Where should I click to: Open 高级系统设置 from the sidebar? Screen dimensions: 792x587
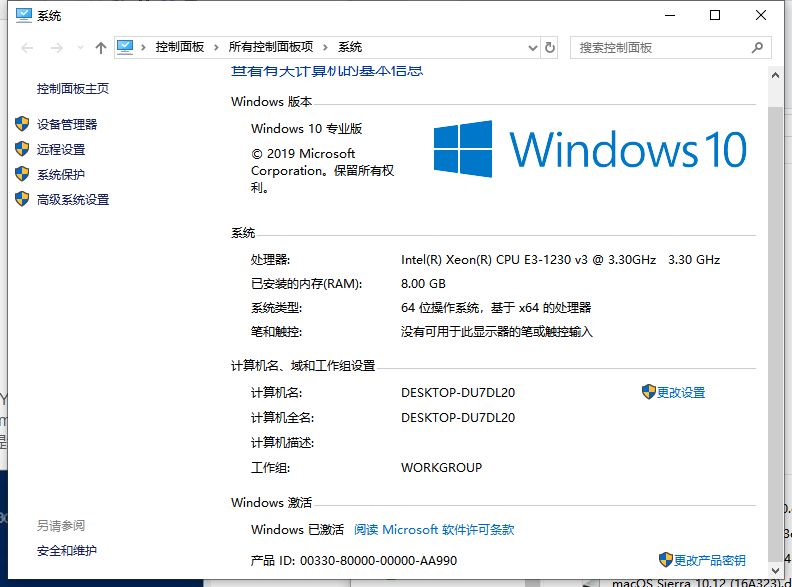(73, 199)
